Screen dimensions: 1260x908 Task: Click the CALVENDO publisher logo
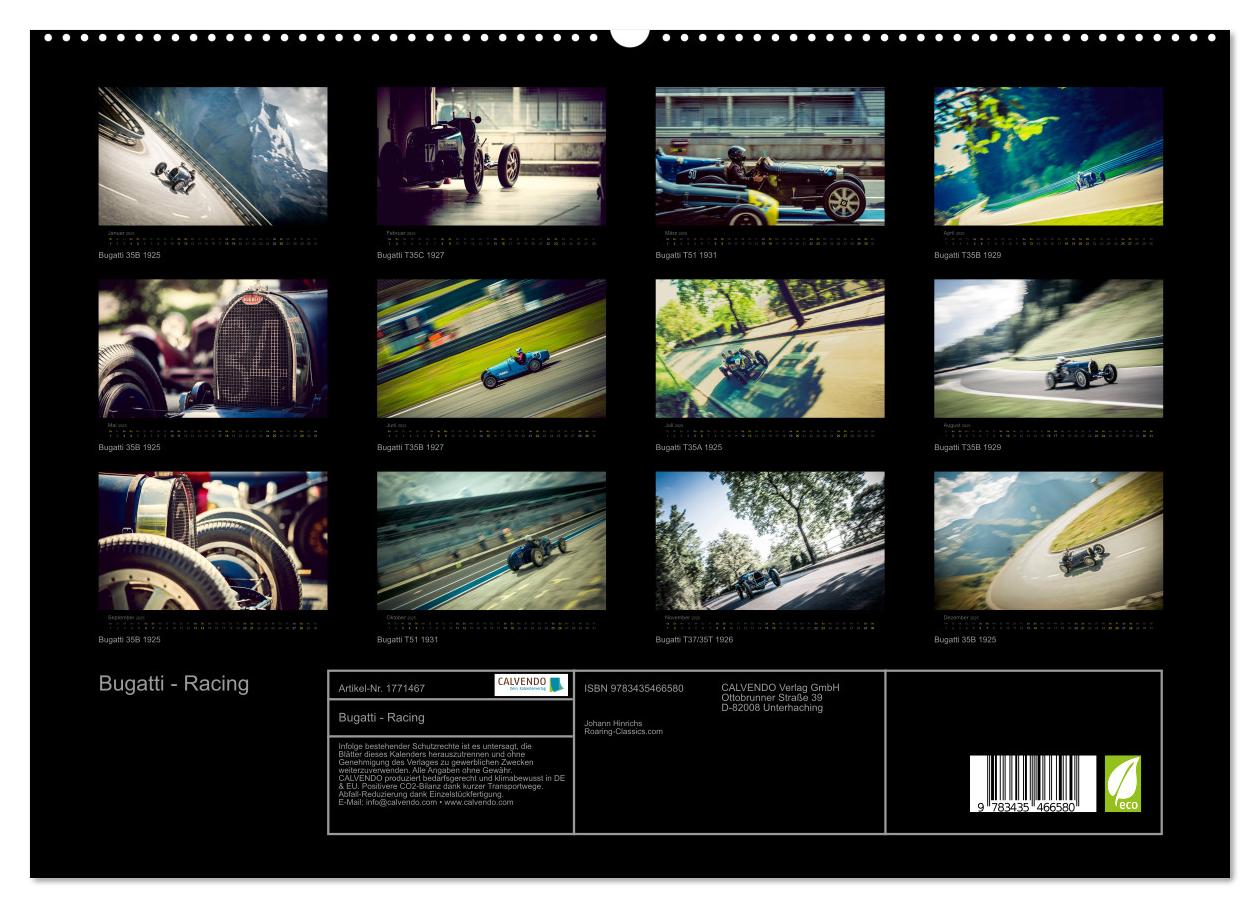click(531, 685)
